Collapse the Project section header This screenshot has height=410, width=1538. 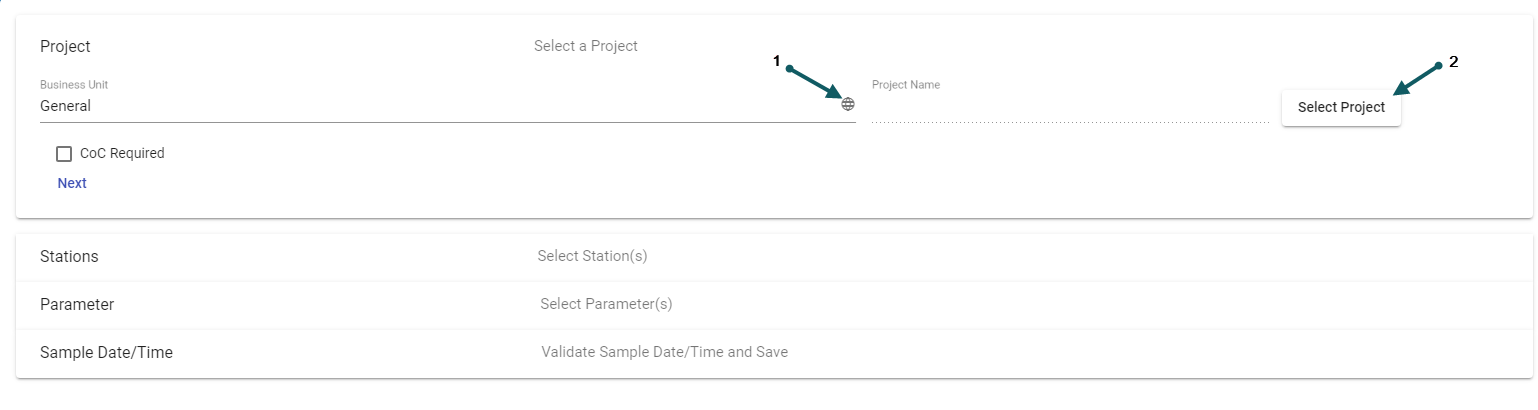(x=66, y=46)
